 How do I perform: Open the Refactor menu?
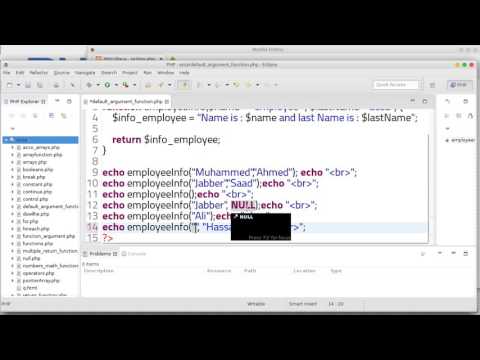(39, 73)
